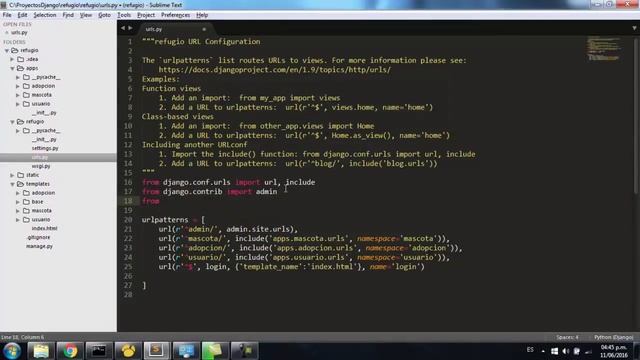Click 'Line 18, Column 6' in status bar
Screen dimensions: 640x360
(x=22, y=337)
